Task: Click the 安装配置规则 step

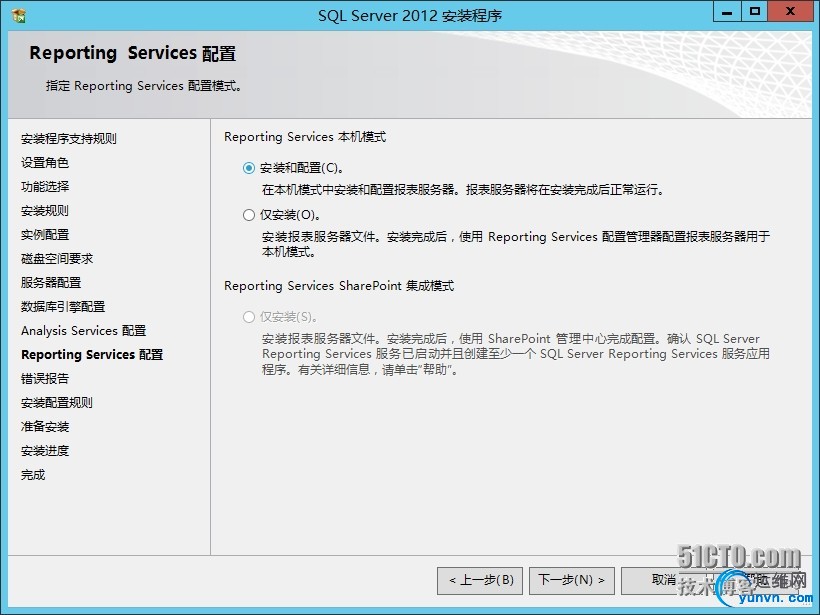Action: [57, 403]
